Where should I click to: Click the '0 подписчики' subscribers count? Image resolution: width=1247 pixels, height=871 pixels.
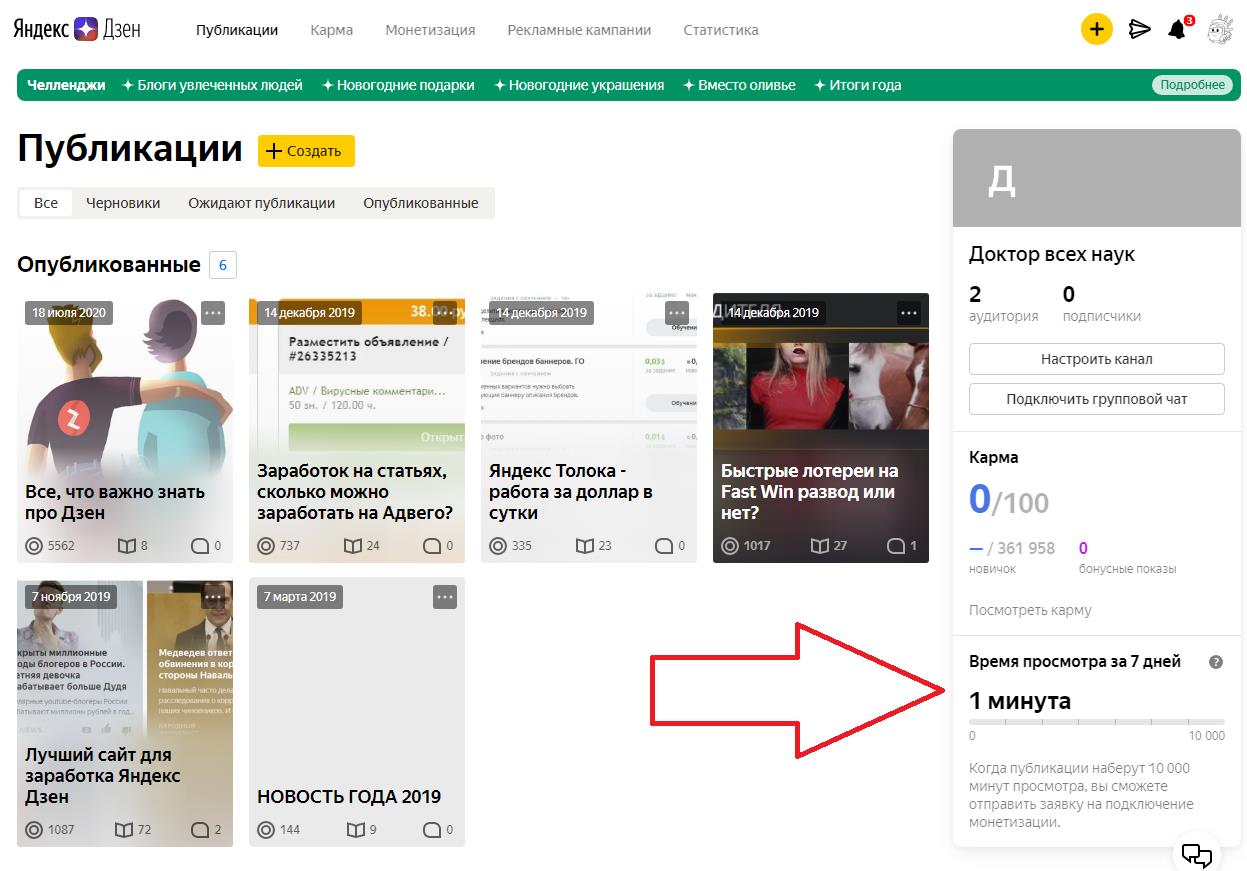click(x=1101, y=304)
